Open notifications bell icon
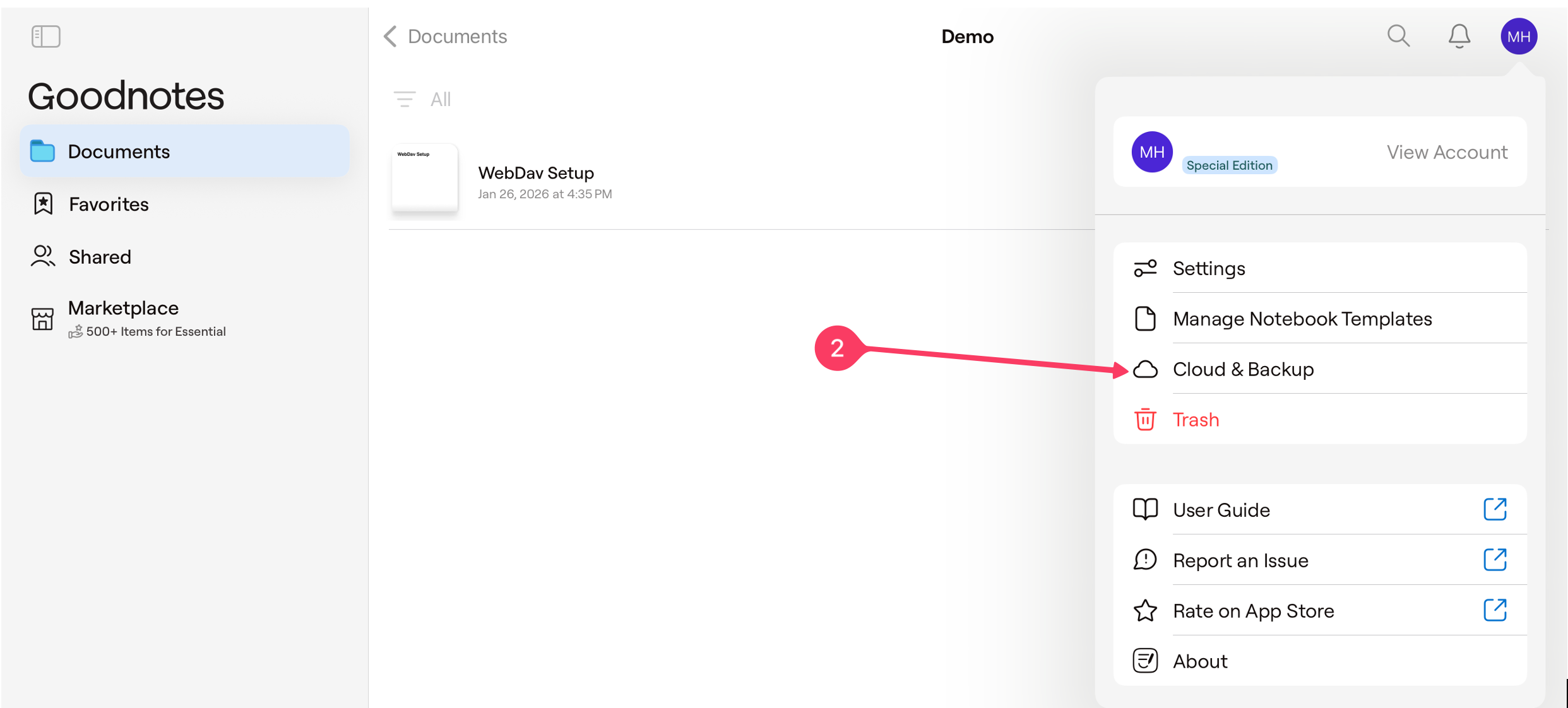Viewport: 1568px width, 708px height. (1459, 36)
